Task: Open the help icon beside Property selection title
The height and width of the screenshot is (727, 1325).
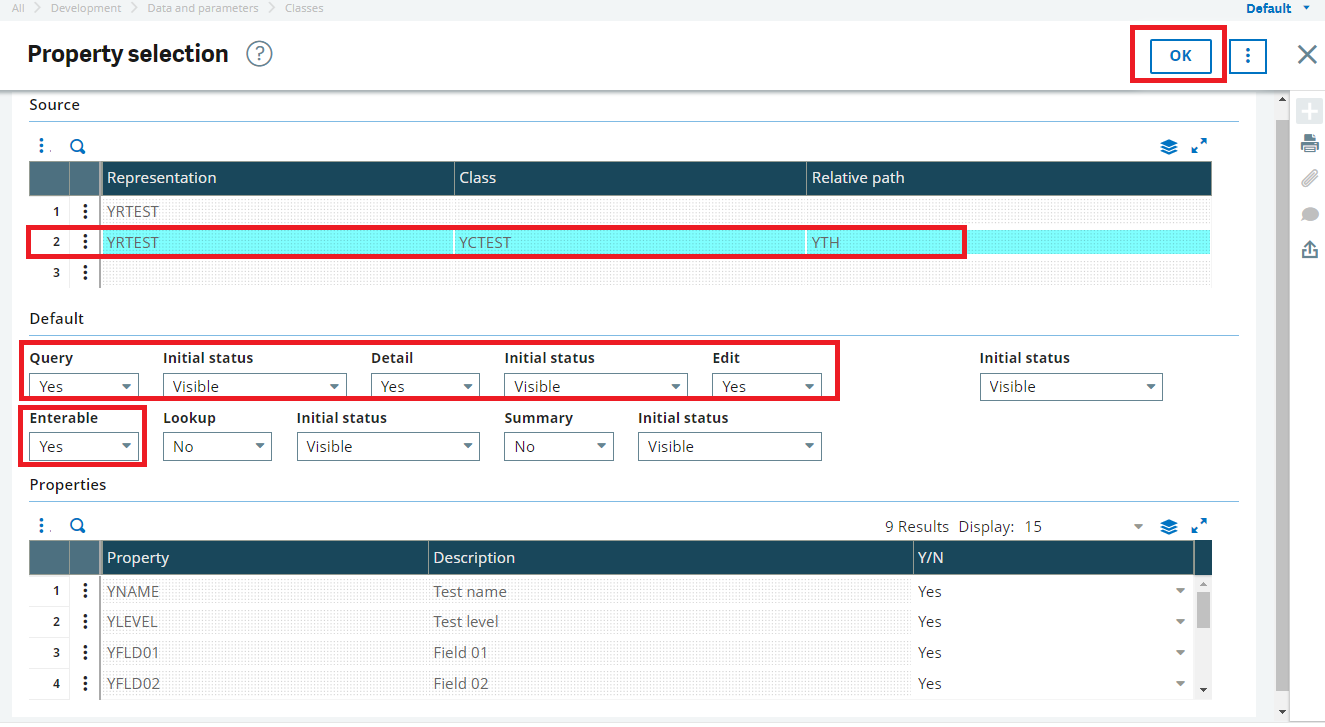Action: [x=259, y=54]
